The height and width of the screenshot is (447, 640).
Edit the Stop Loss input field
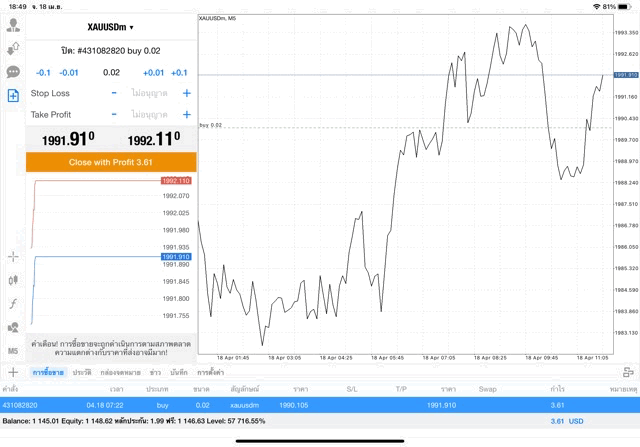coord(149,93)
